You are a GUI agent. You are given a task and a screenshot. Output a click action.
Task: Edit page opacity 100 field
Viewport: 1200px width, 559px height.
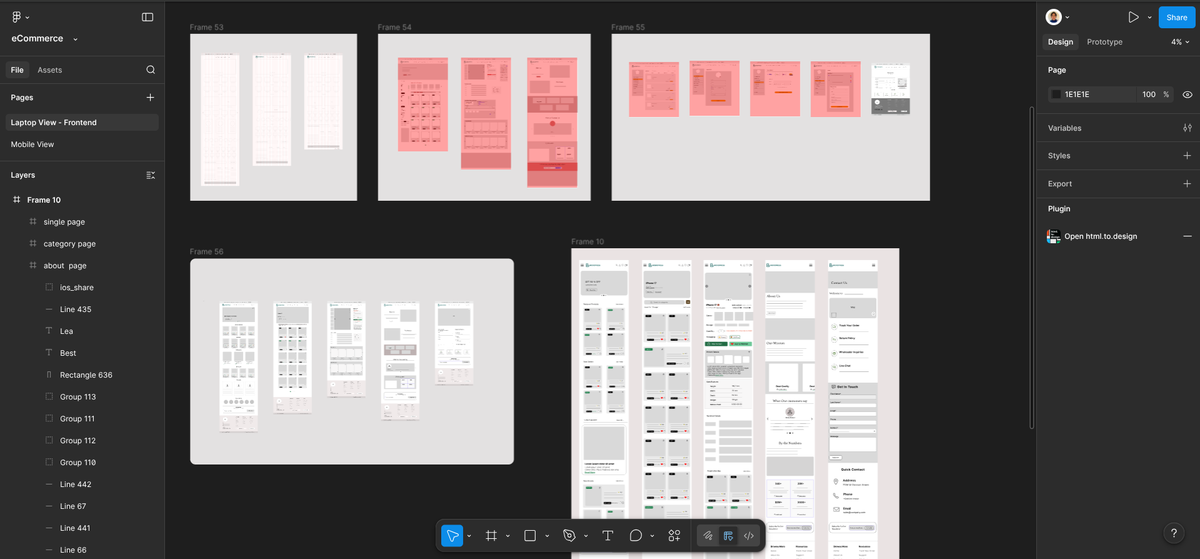(x=1149, y=94)
